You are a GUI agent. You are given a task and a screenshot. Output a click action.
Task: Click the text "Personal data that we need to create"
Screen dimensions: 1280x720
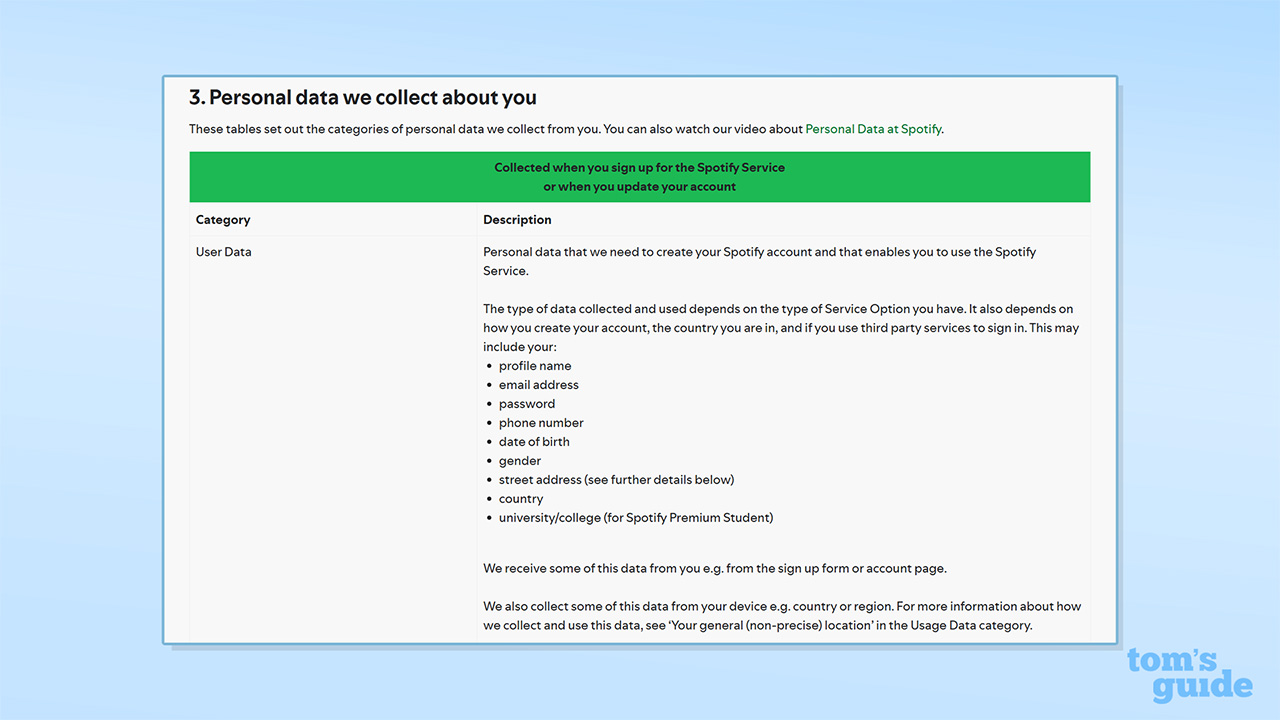(x=760, y=261)
